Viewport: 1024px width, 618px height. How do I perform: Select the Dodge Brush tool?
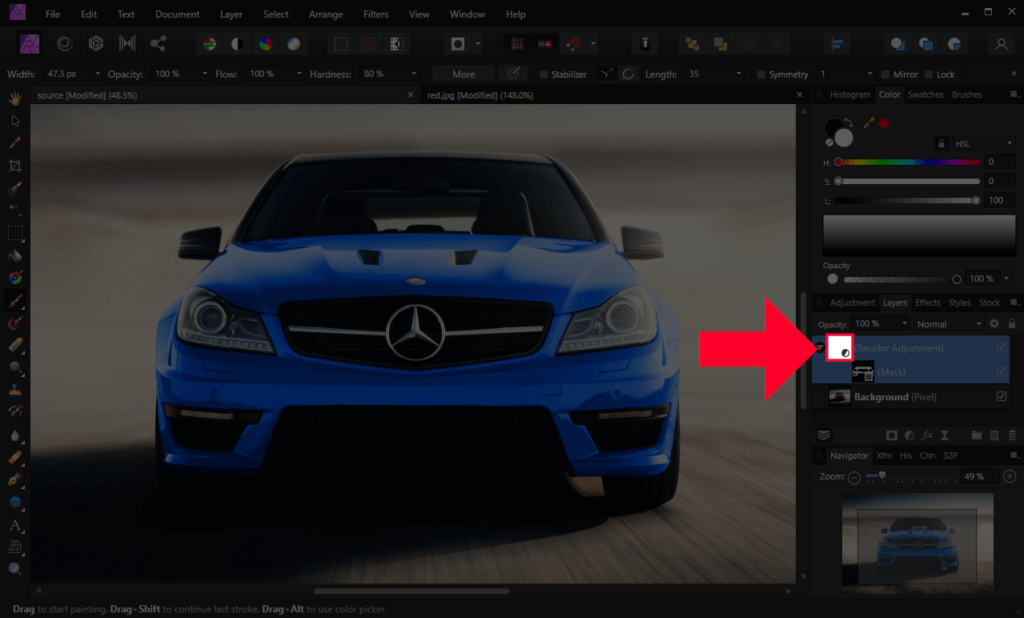pyautogui.click(x=15, y=368)
